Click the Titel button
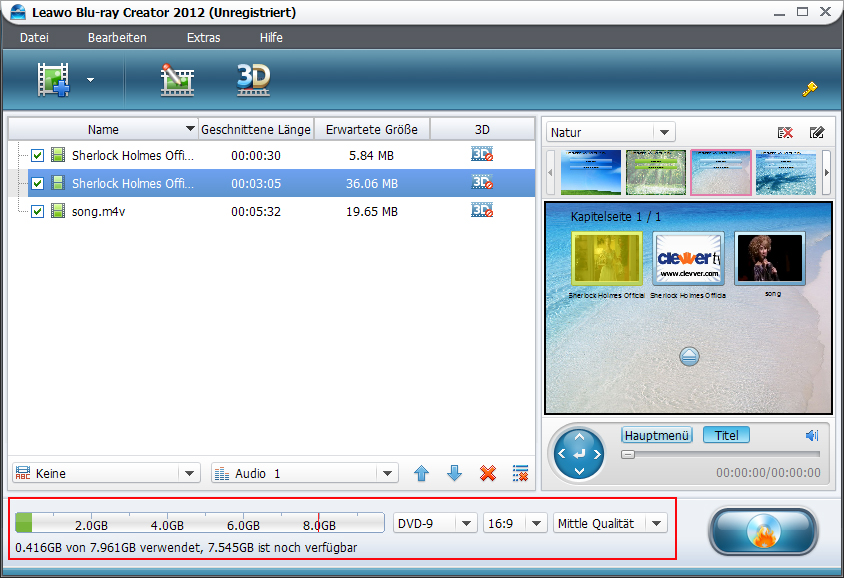 726,435
